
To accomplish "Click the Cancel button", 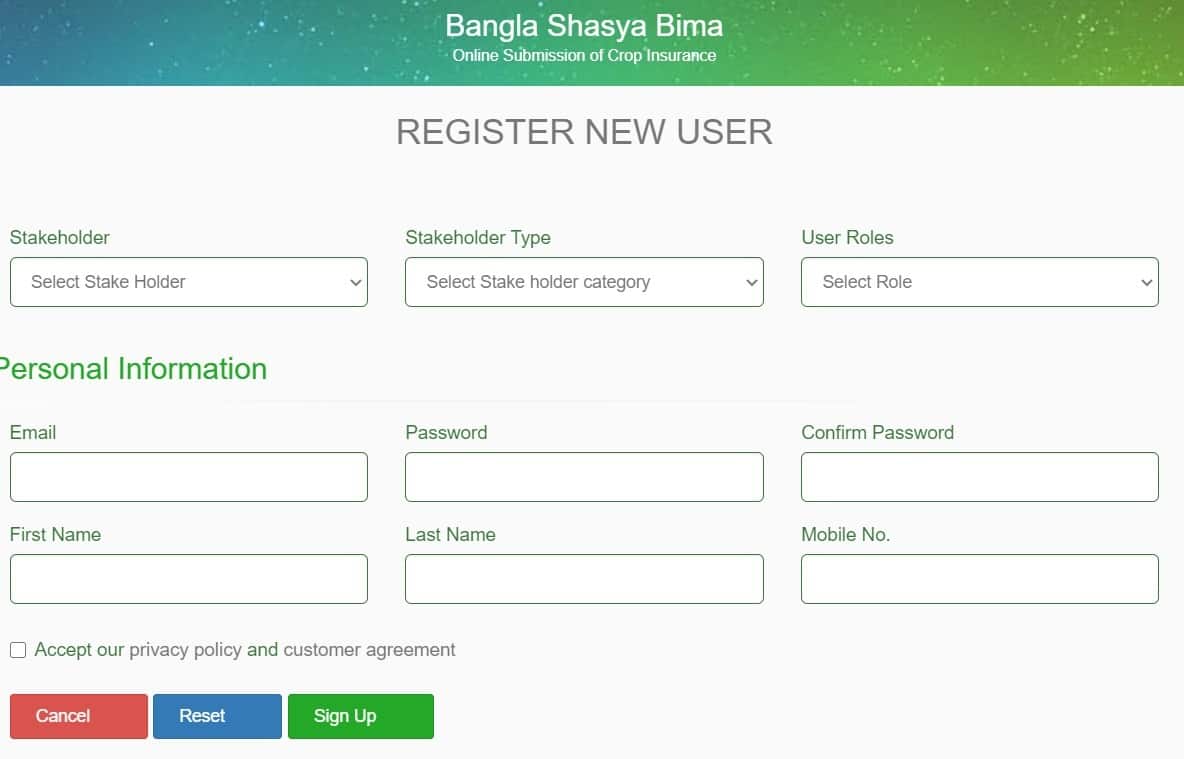I will (78, 716).
